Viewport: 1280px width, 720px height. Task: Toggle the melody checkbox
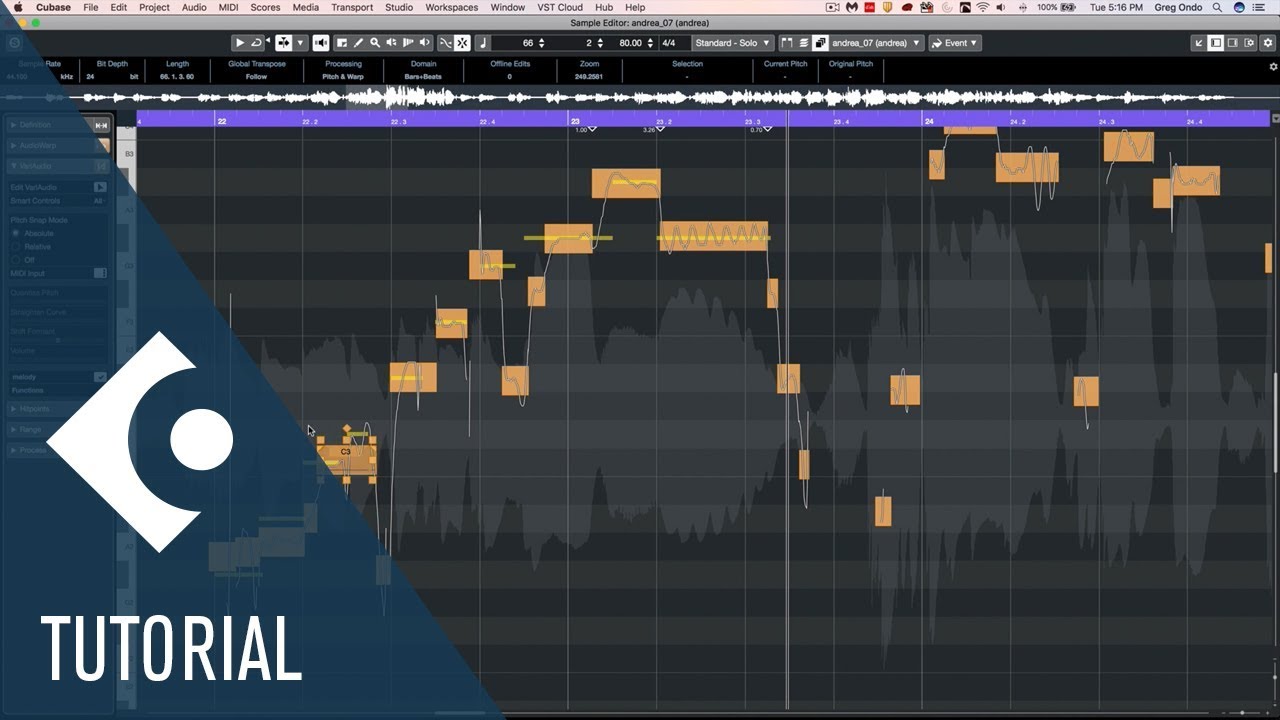click(x=100, y=377)
